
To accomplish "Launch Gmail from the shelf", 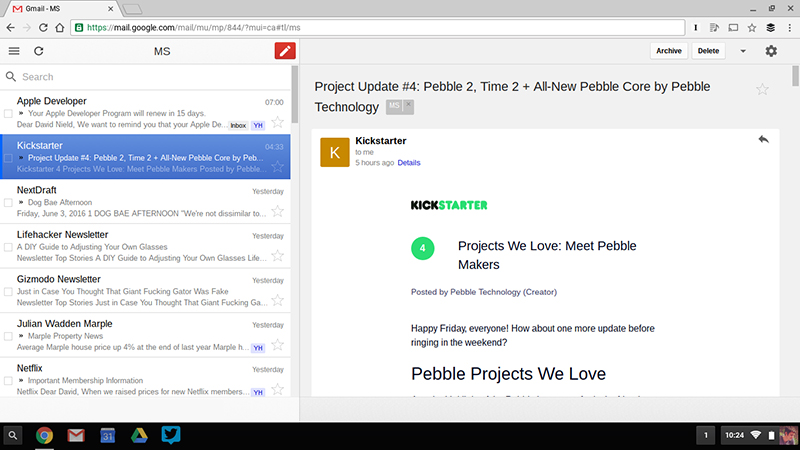I will point(76,435).
